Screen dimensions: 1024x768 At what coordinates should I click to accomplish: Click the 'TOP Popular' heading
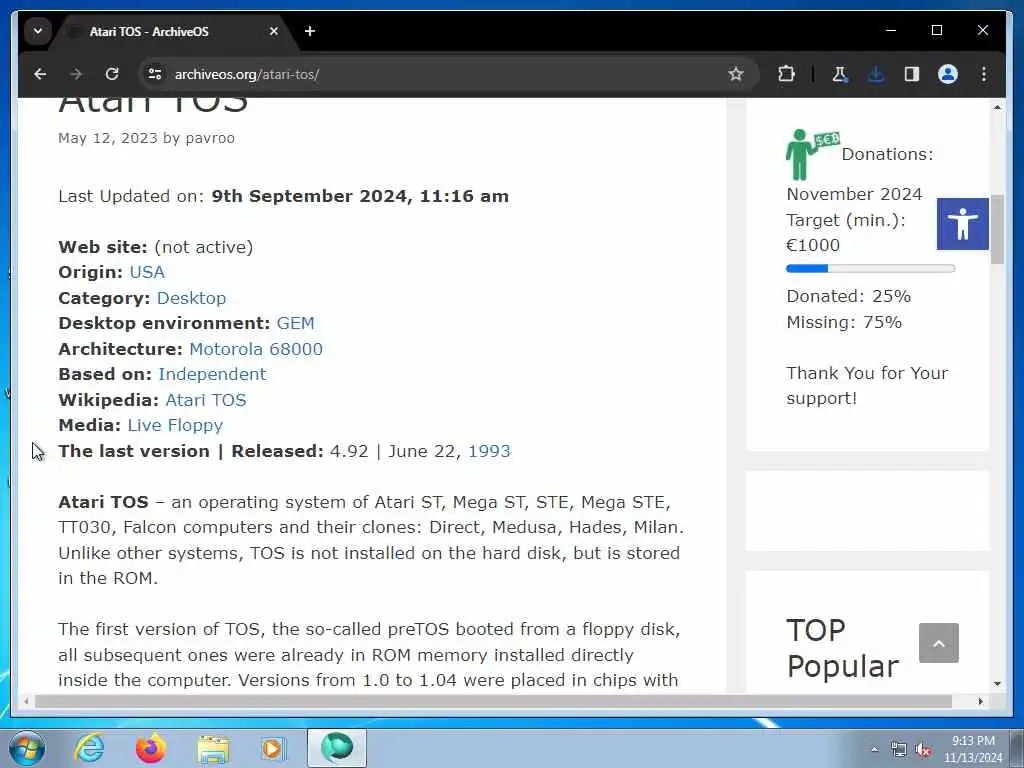842,648
